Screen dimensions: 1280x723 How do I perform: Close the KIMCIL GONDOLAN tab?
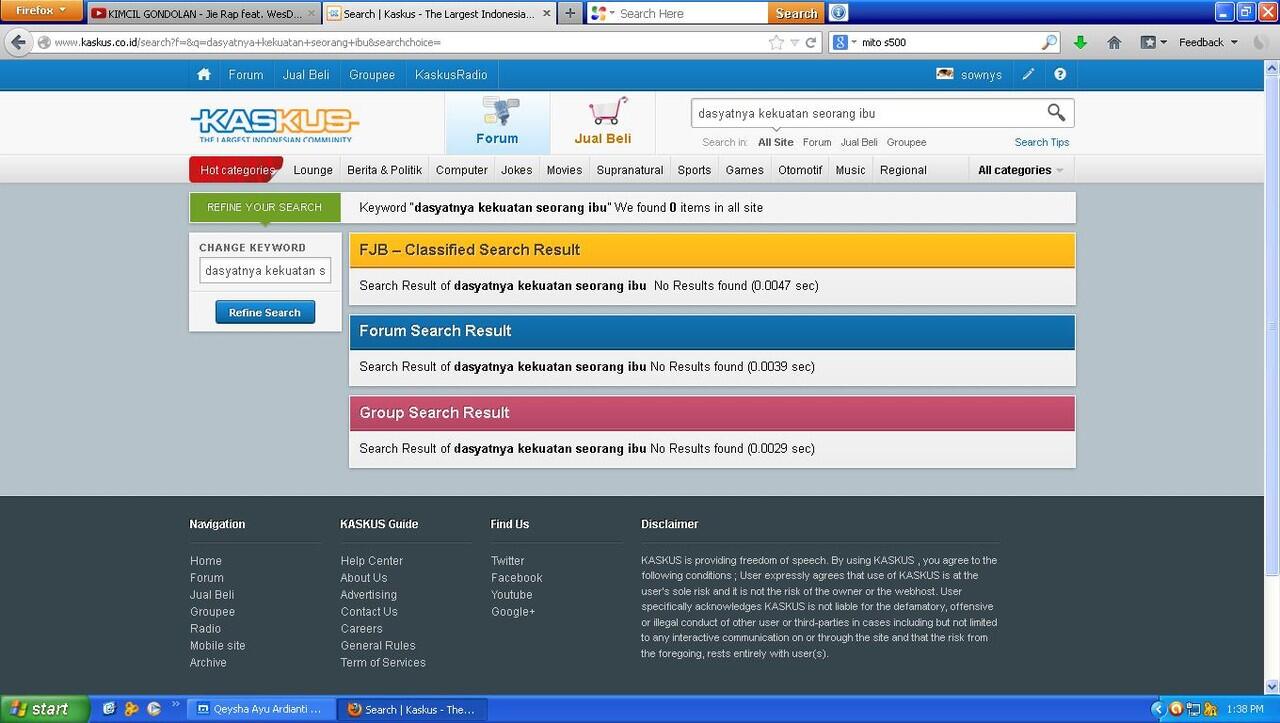tap(310, 14)
